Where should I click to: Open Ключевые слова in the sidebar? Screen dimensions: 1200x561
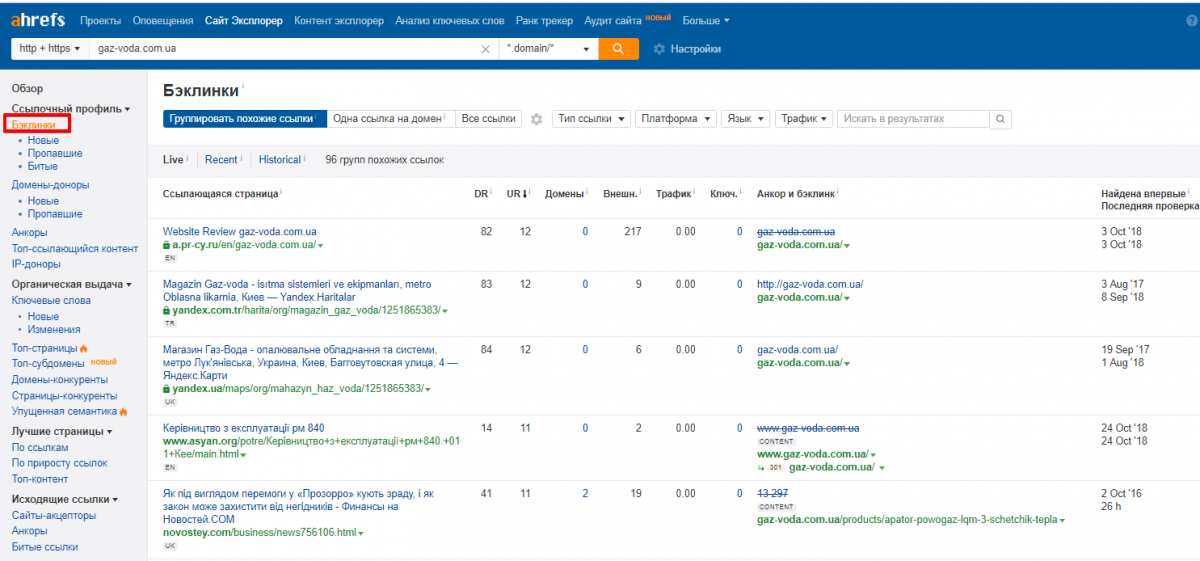click(51, 300)
